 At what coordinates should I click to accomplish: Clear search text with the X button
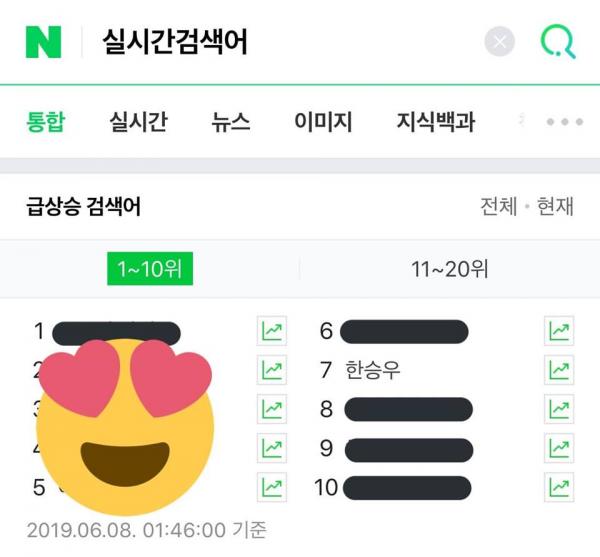pos(499,41)
